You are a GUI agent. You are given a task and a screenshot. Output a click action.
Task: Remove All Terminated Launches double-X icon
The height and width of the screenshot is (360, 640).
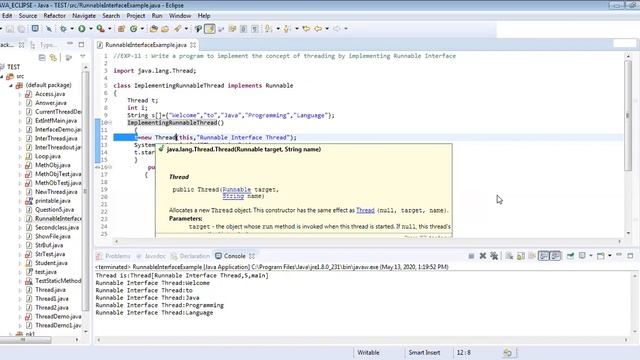coord(494,256)
